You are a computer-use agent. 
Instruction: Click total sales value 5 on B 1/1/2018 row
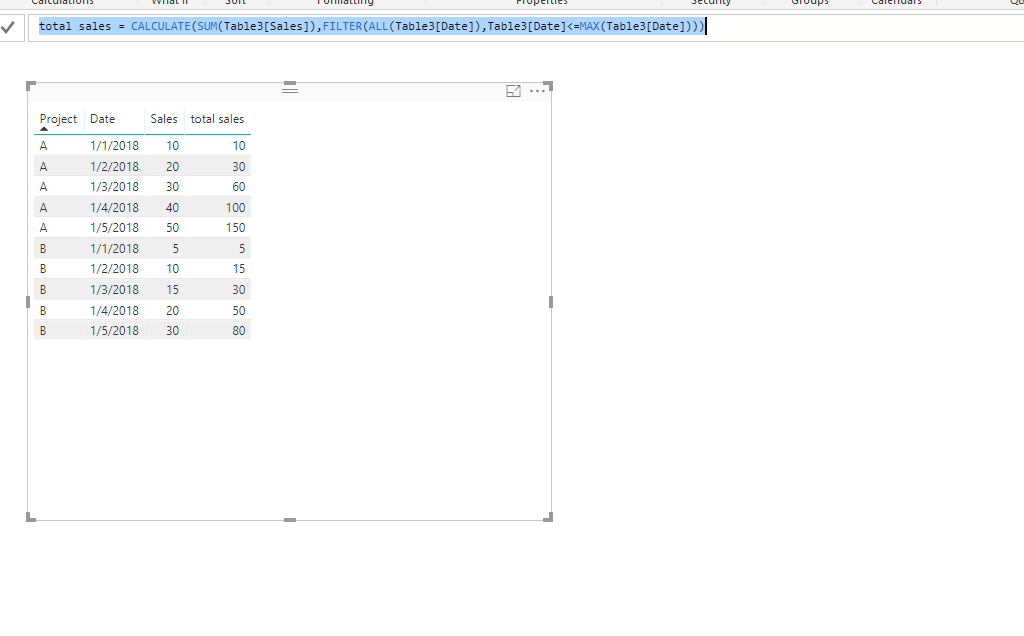tap(242, 249)
